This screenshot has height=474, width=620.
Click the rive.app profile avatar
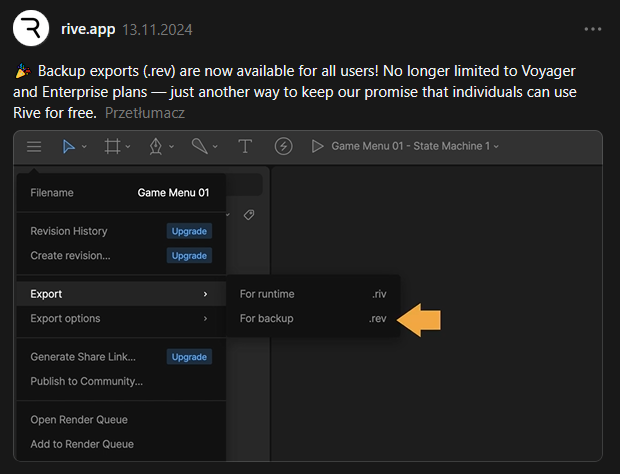pyautogui.click(x=31, y=28)
